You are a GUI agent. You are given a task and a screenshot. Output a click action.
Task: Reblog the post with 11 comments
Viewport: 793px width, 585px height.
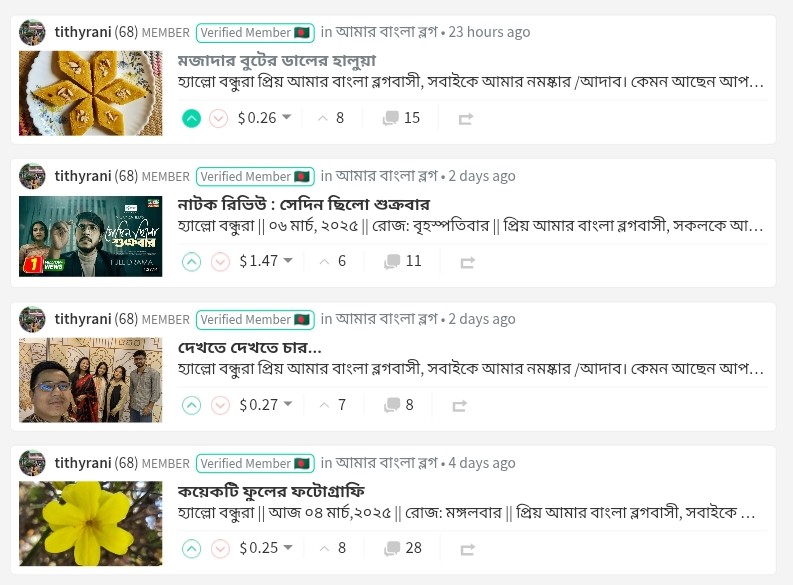pos(468,262)
